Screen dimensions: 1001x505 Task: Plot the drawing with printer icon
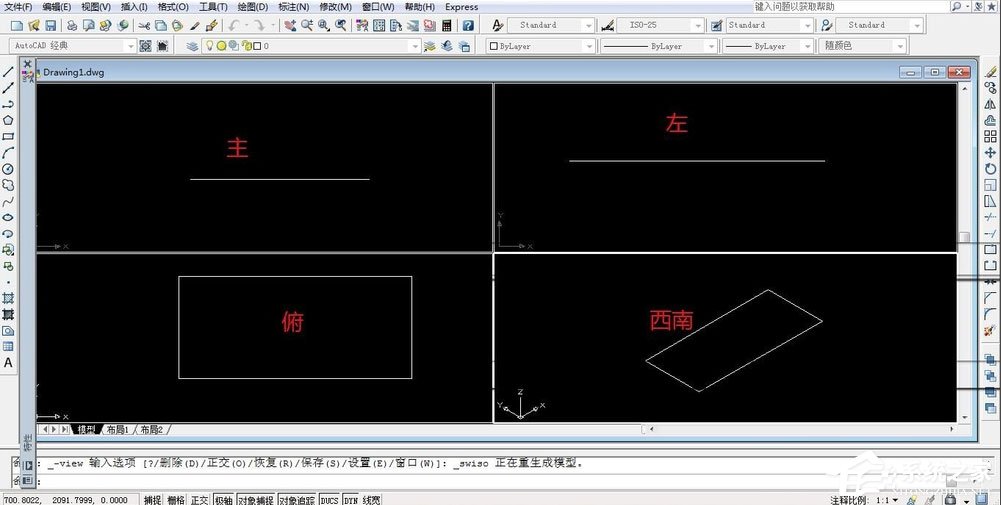click(x=72, y=26)
